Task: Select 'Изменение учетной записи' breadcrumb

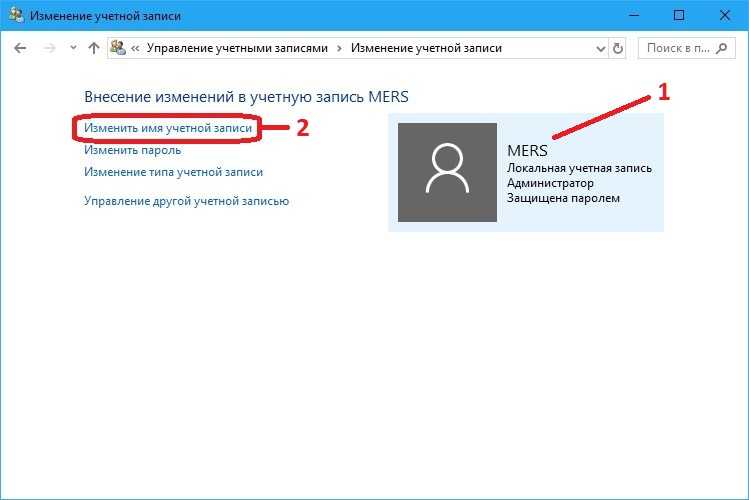Action: [x=426, y=48]
